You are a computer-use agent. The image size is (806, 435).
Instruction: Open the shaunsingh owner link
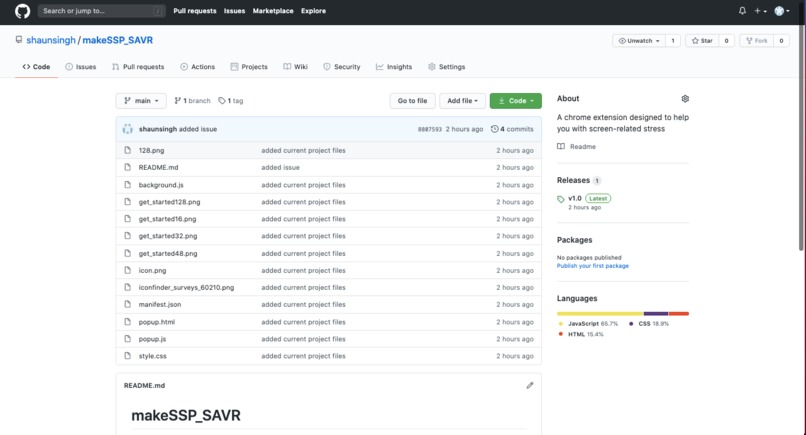(51, 40)
